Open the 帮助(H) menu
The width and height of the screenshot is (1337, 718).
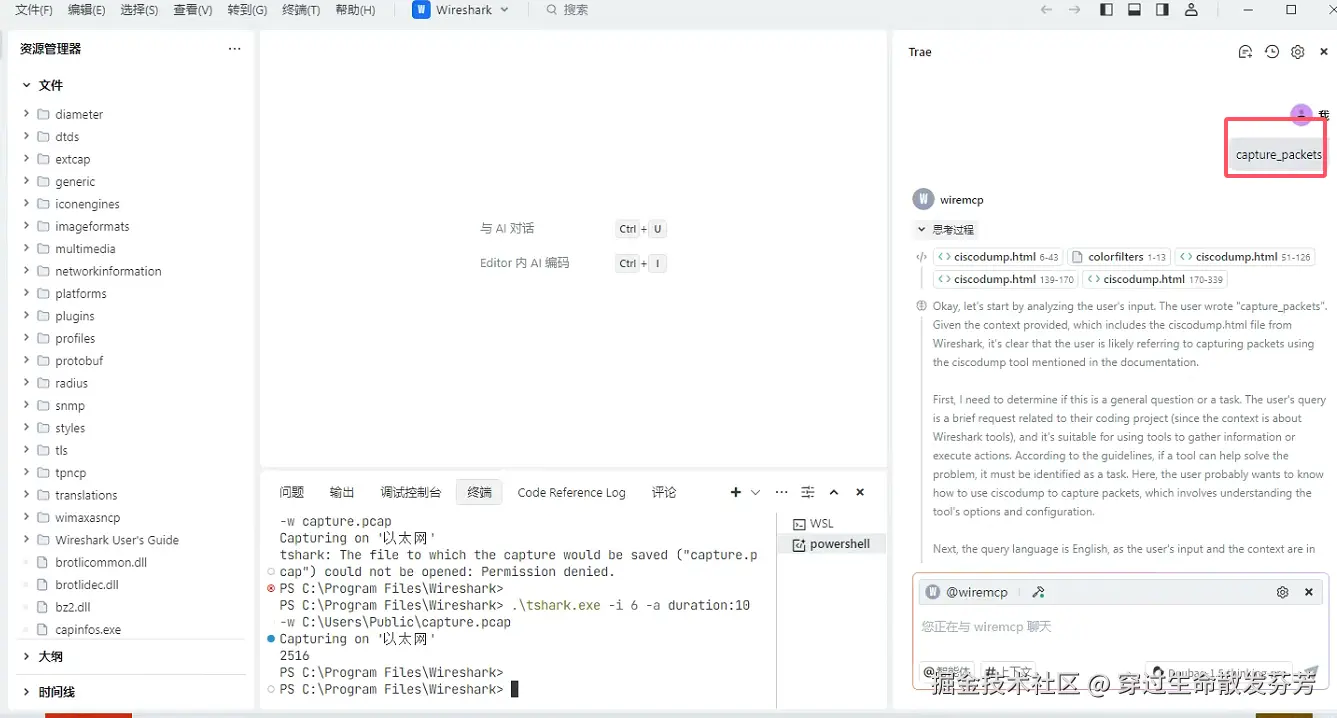point(355,10)
